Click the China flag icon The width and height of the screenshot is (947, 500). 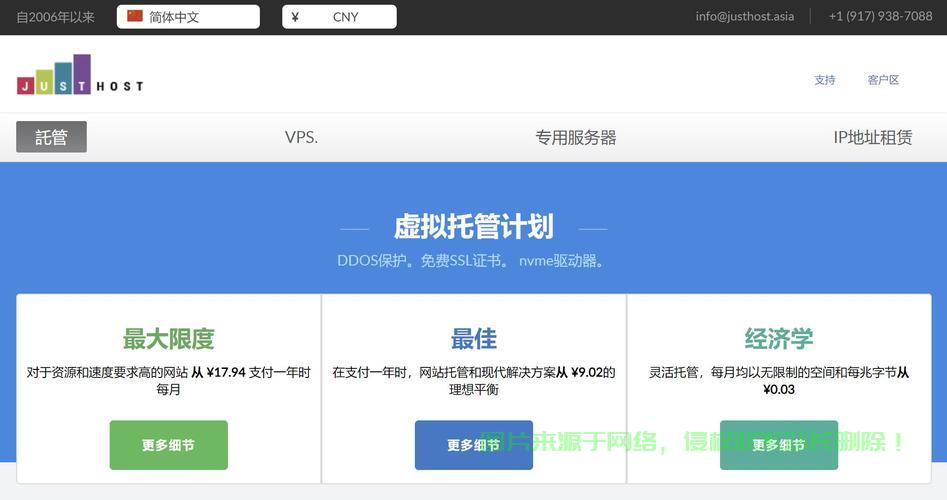point(135,17)
